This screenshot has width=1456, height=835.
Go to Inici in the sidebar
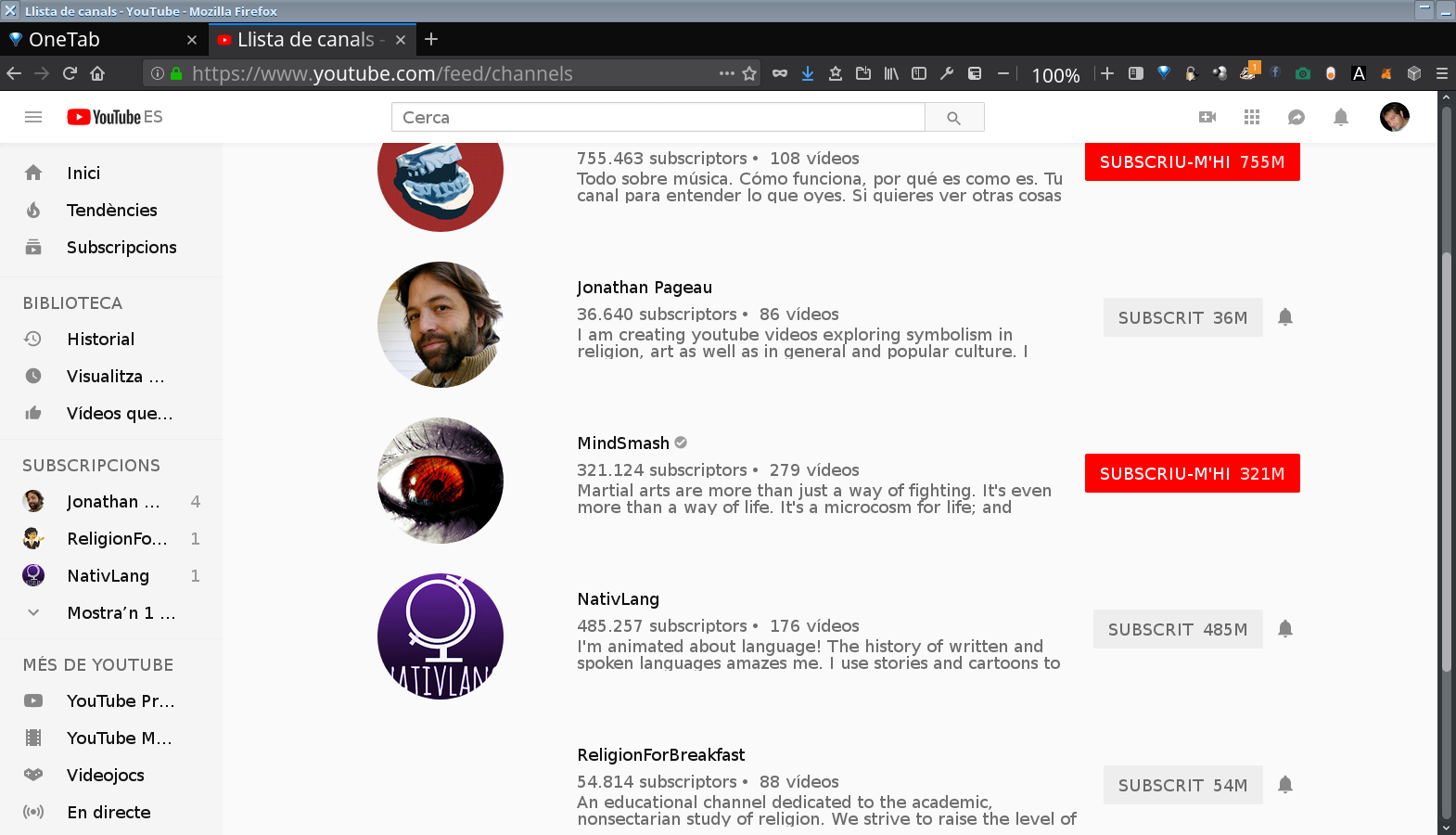click(x=111, y=173)
